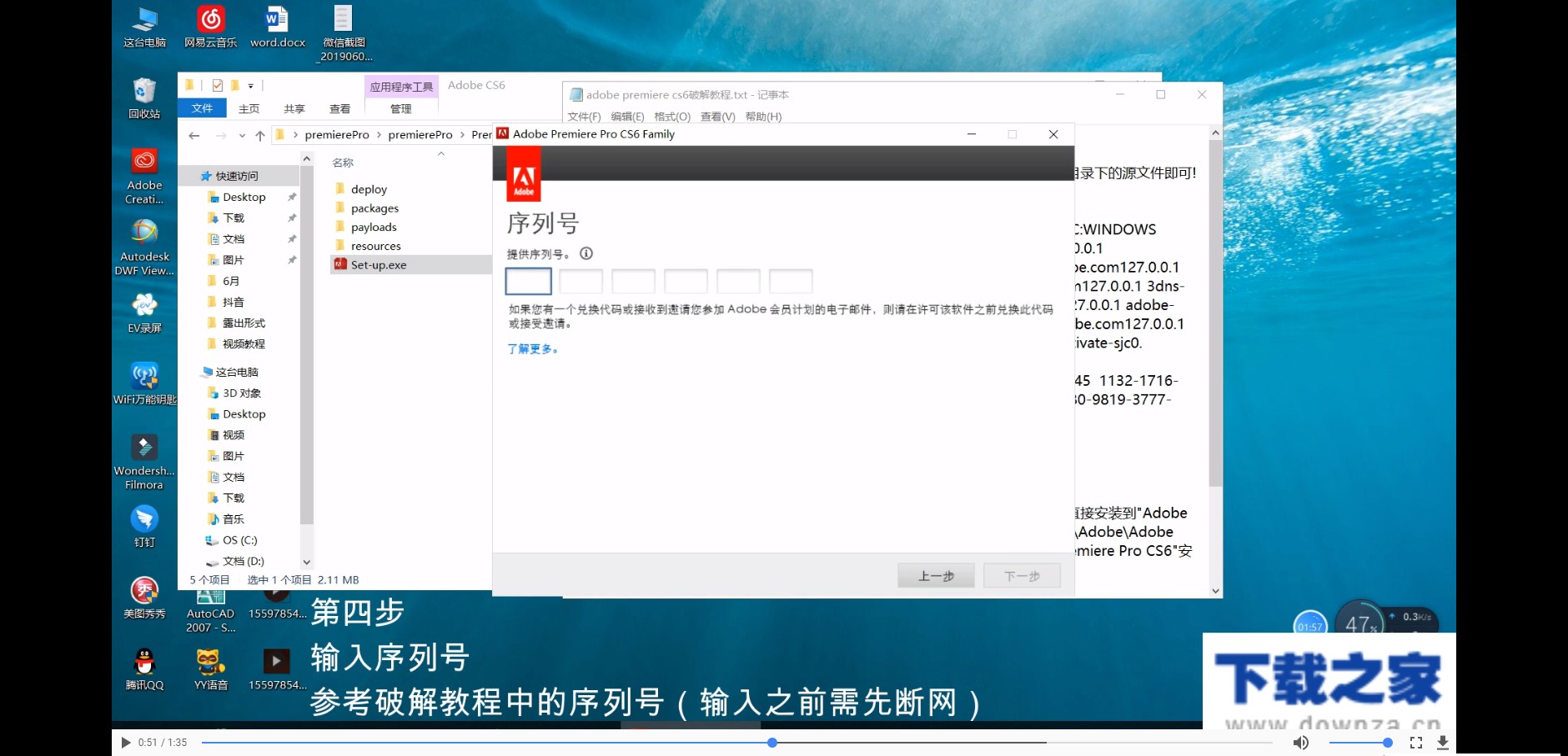Click the 了解更多 link in the installer
The width and height of the screenshot is (1568, 756).
pos(532,349)
